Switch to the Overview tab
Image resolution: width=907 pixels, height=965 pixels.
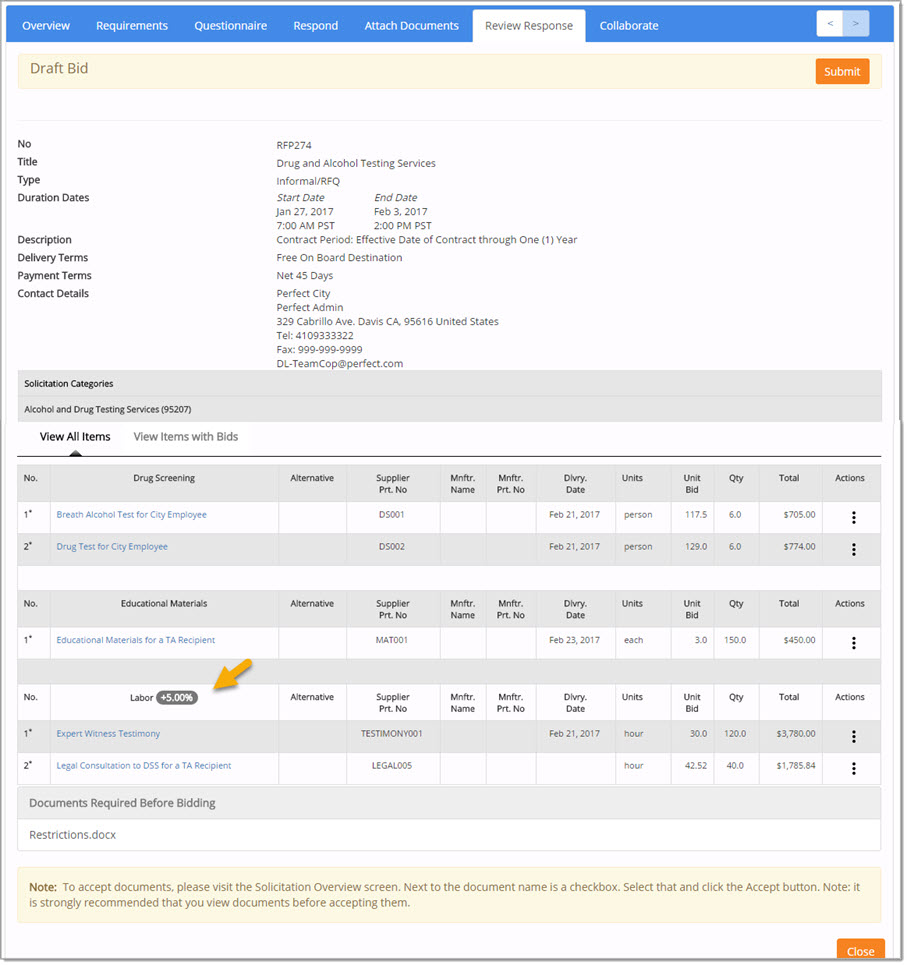(x=46, y=26)
